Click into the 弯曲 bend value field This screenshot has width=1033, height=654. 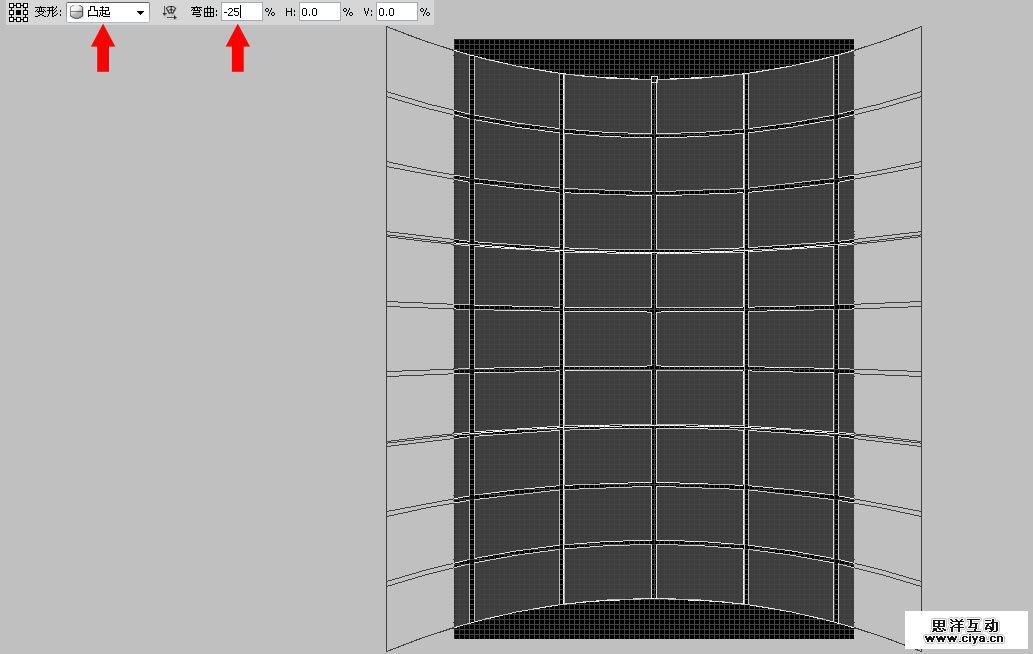pos(241,12)
